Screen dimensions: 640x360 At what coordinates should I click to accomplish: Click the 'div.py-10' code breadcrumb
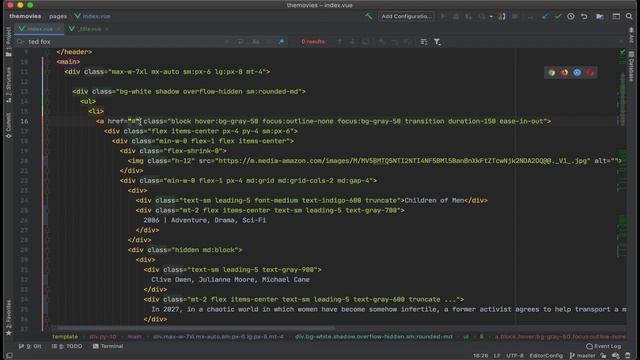(x=103, y=337)
